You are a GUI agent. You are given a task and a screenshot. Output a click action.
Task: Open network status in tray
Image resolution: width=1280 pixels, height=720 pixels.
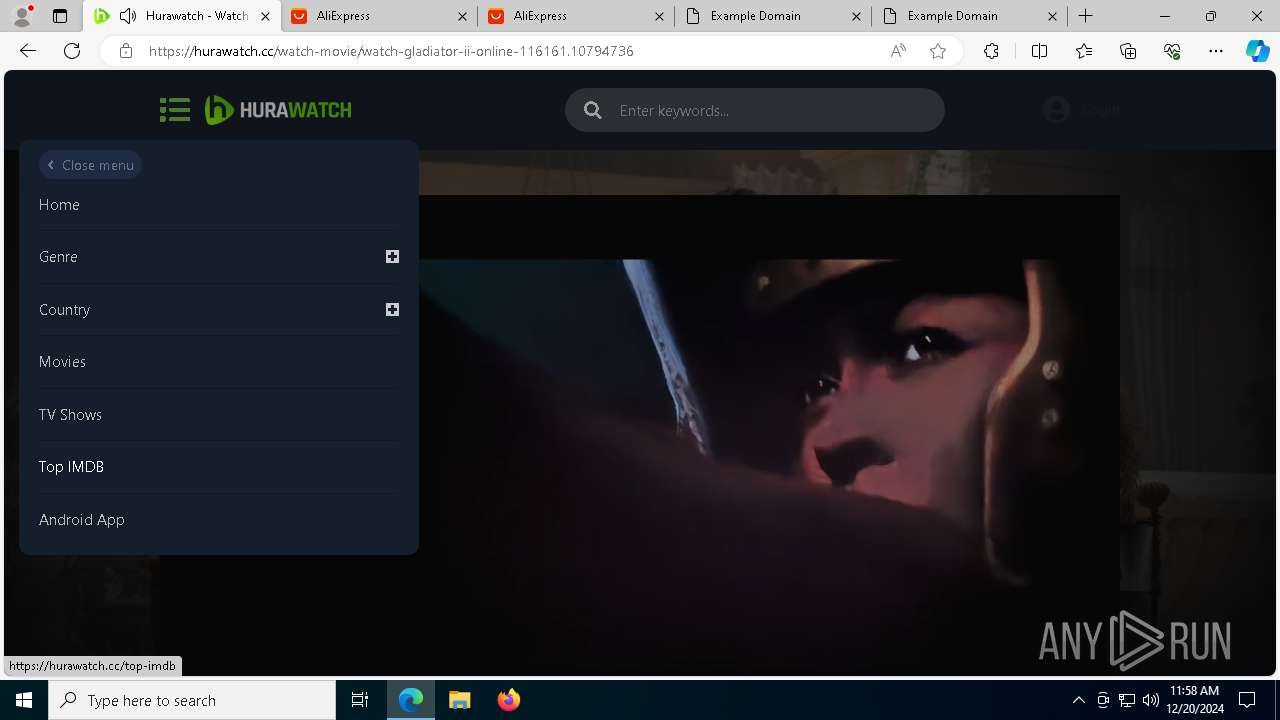click(x=1127, y=700)
